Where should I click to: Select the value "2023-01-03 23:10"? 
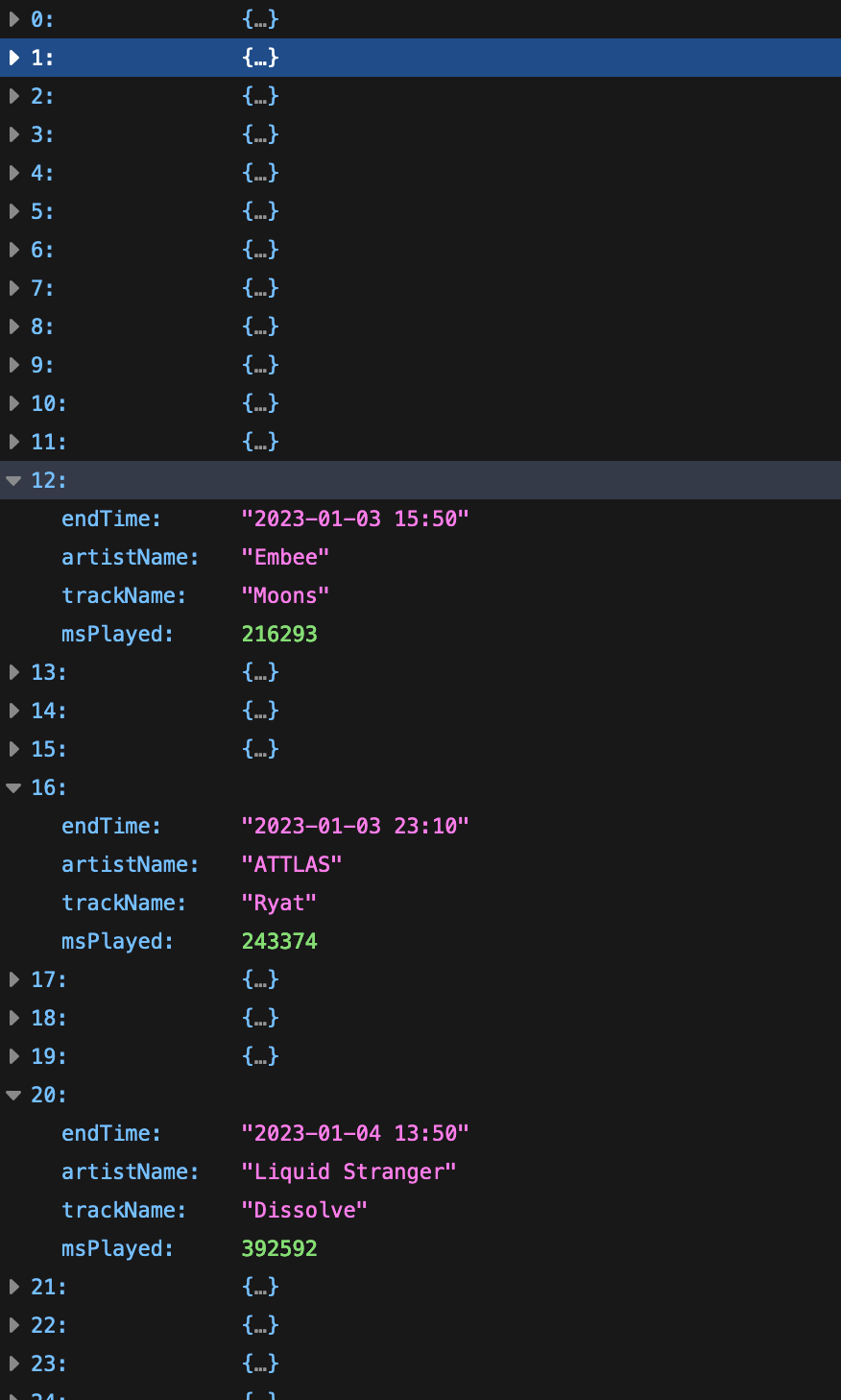[x=355, y=826]
